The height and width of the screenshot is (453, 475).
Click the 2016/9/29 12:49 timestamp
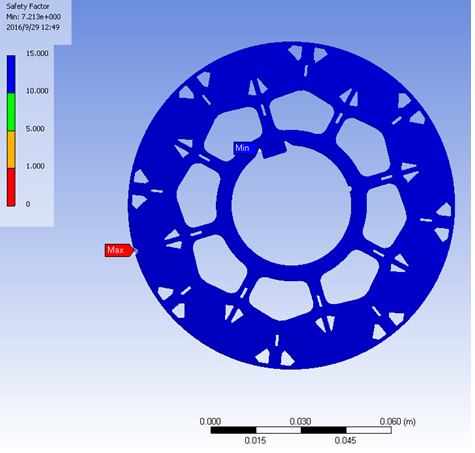(x=33, y=27)
